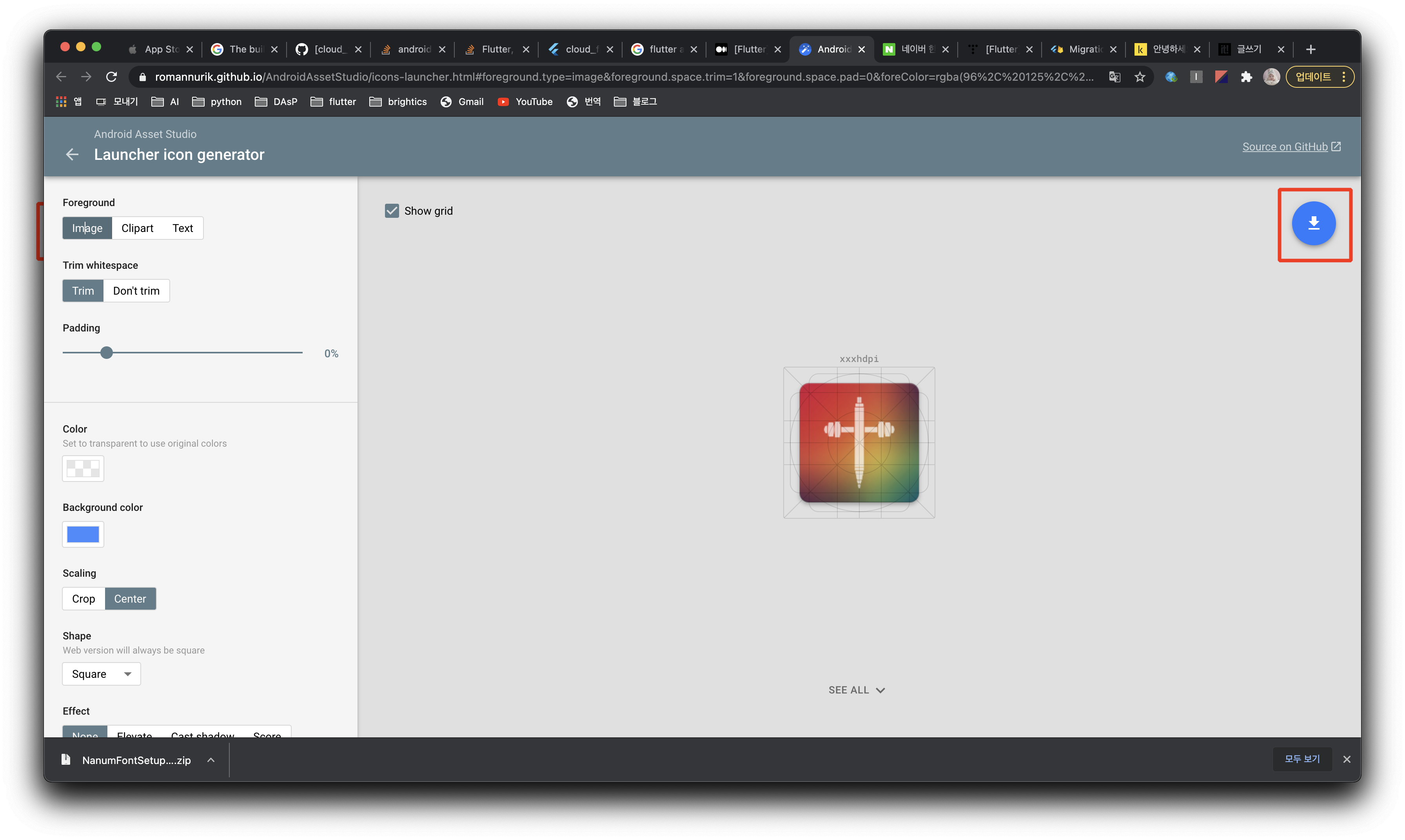1405x840 pixels.
Task: Switch scaling to Crop
Action: pyautogui.click(x=83, y=599)
